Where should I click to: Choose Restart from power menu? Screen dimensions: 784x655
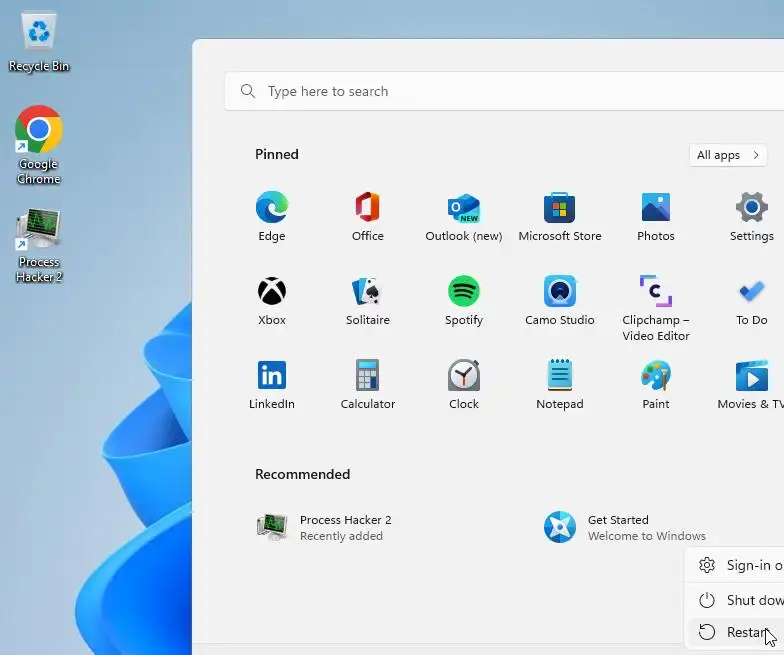[x=736, y=632]
